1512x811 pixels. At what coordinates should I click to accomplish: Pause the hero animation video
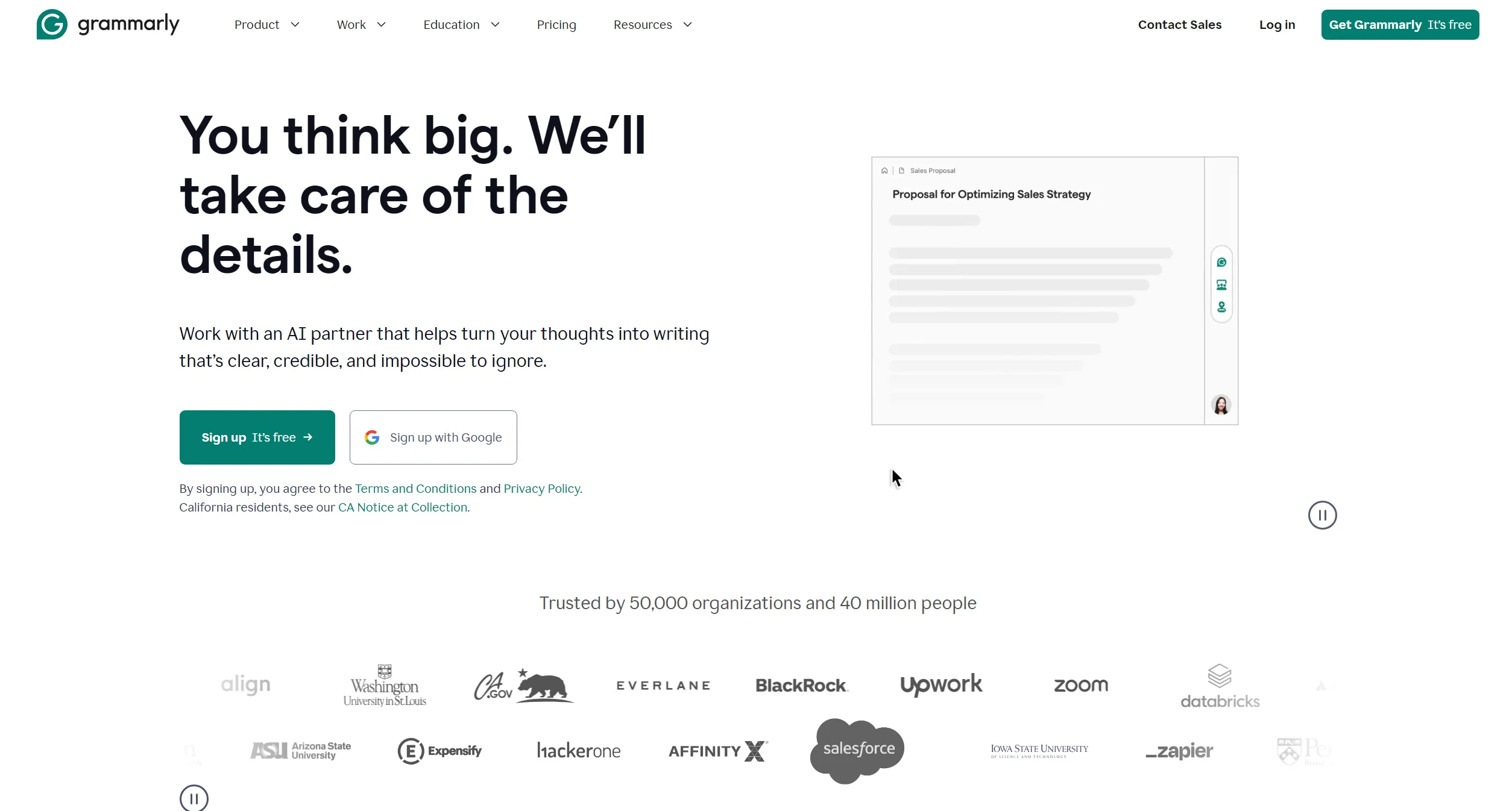(x=1322, y=515)
